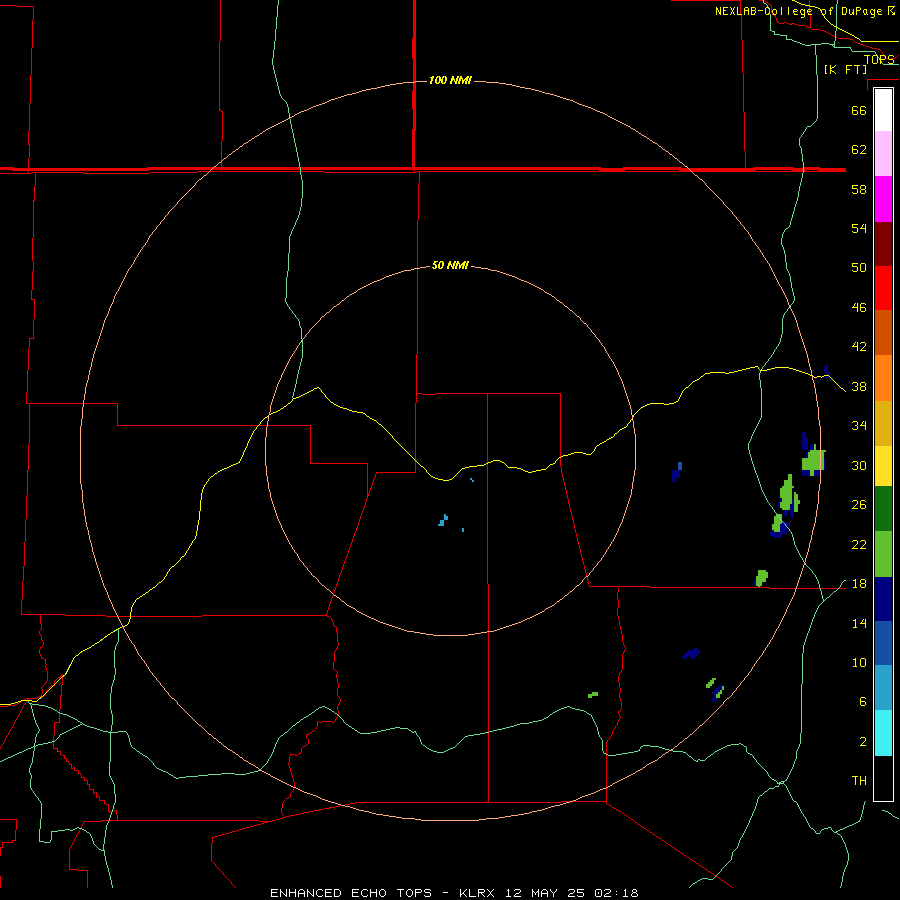Viewport: 900px width, 900px height.
Task: Click the legend value "38"
Action: 859,386
